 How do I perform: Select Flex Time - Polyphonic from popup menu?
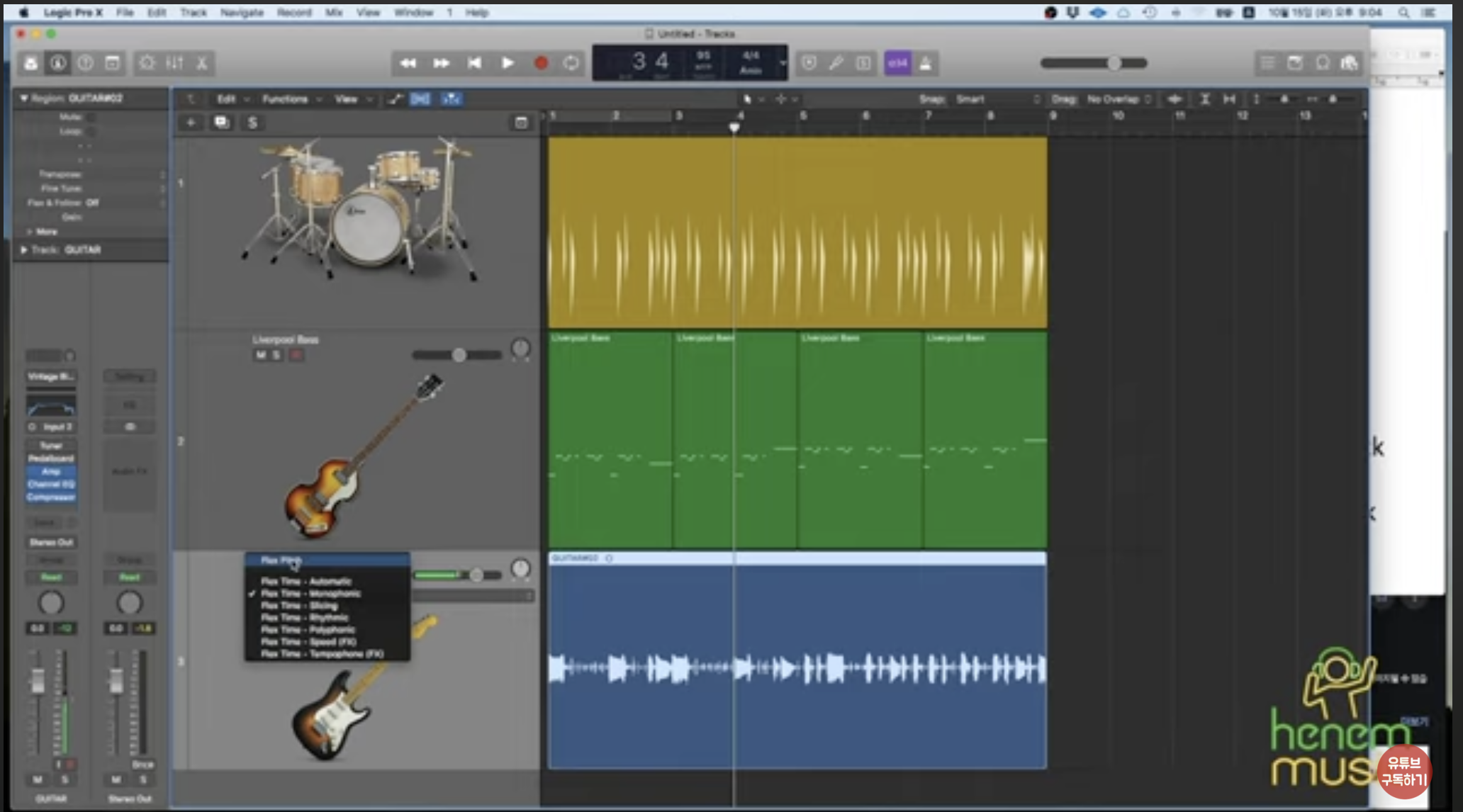point(308,630)
